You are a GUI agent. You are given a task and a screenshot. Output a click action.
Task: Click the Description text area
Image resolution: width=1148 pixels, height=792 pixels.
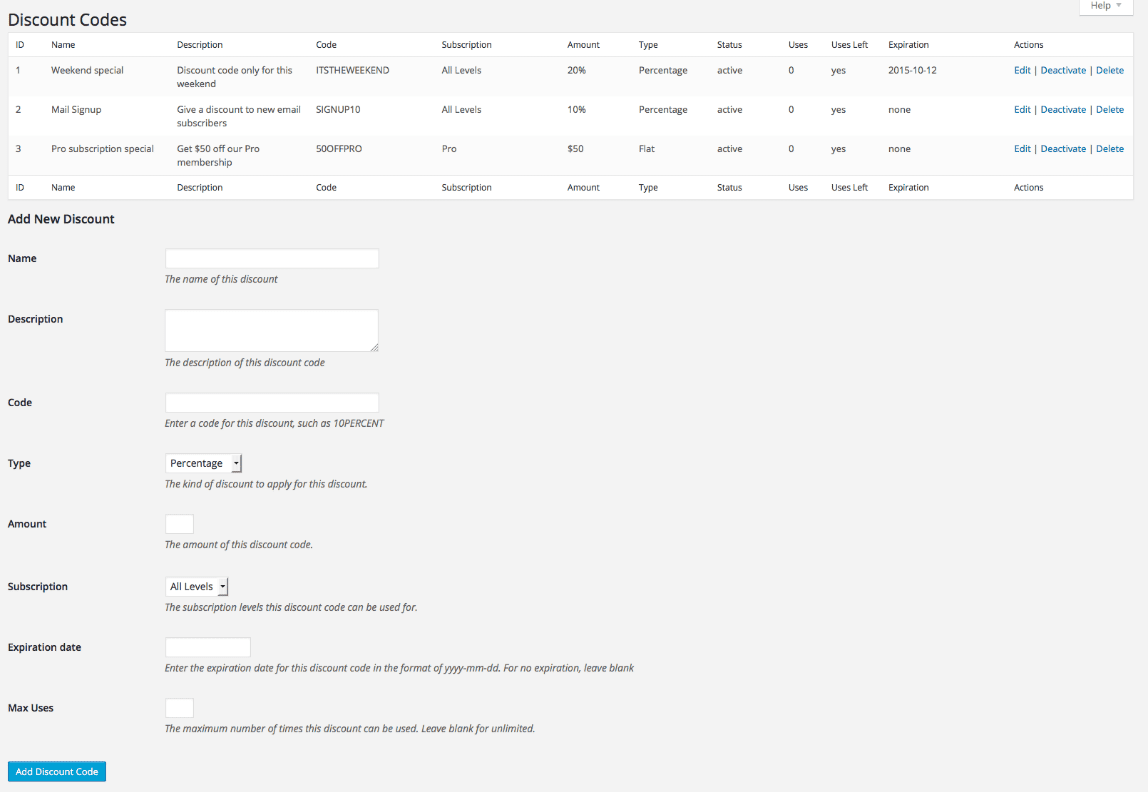click(271, 330)
